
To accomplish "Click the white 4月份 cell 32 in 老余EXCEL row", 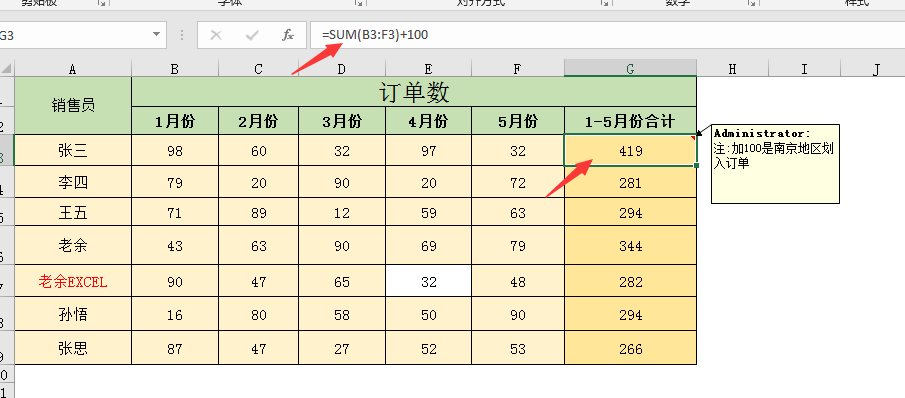I will tap(428, 281).
